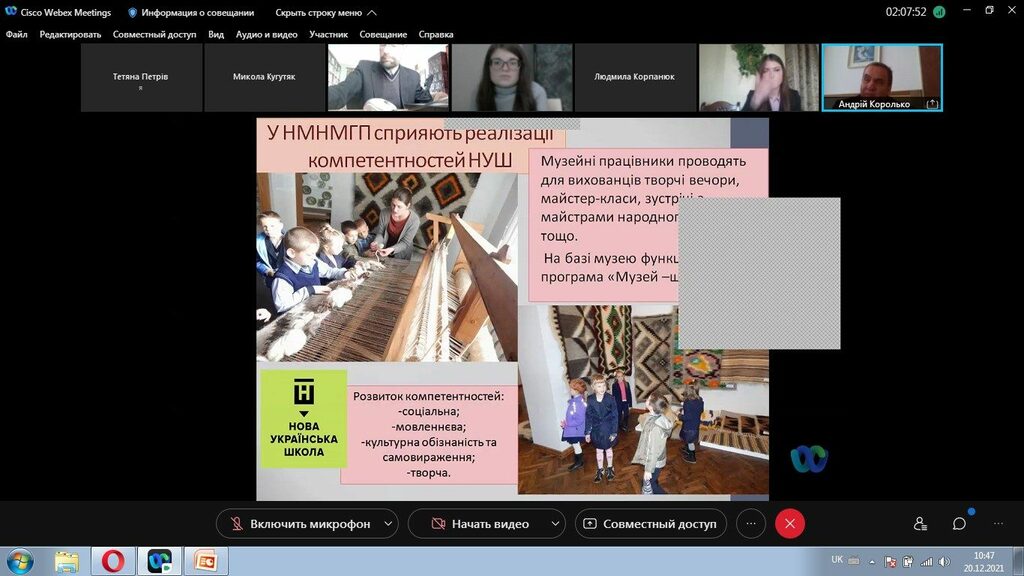Viewport: 1024px width, 576px height.
Task: Open Opera browser from the taskbar
Action: pos(113,561)
